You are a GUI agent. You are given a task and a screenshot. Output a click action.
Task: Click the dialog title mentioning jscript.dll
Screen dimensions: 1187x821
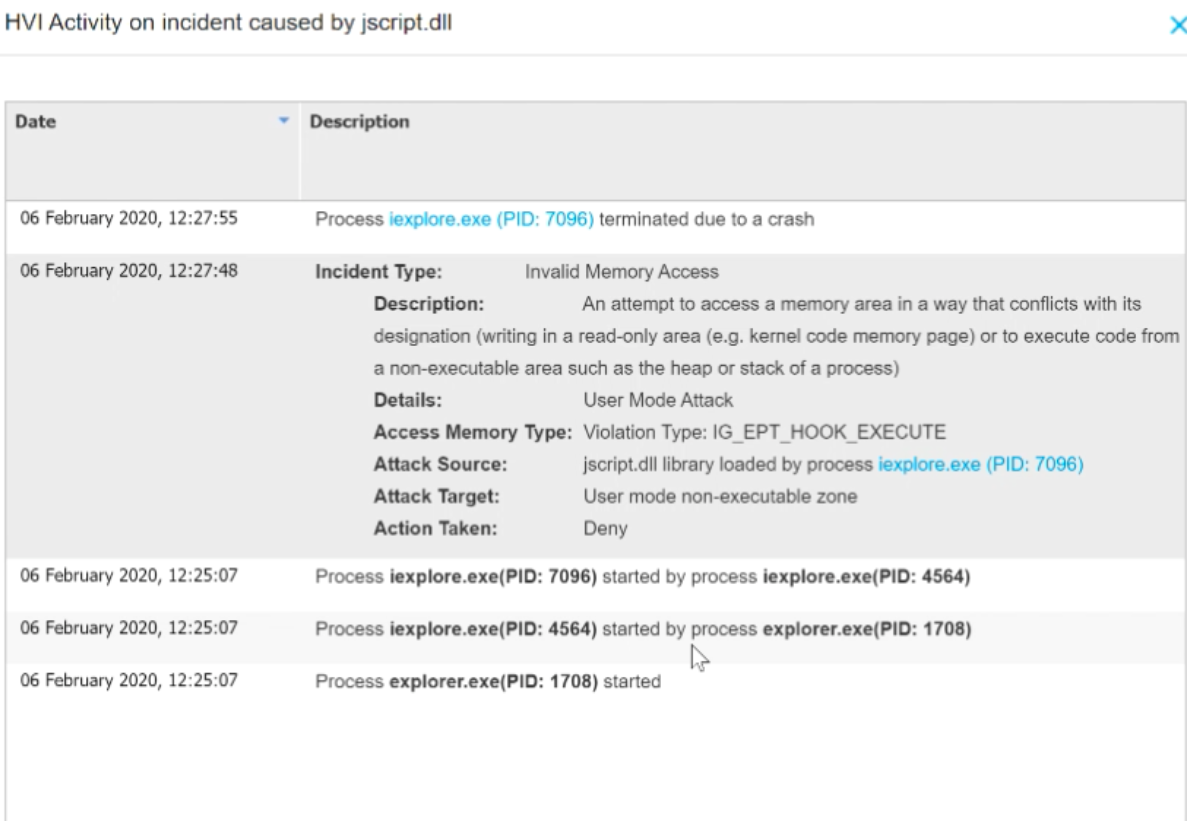click(229, 22)
